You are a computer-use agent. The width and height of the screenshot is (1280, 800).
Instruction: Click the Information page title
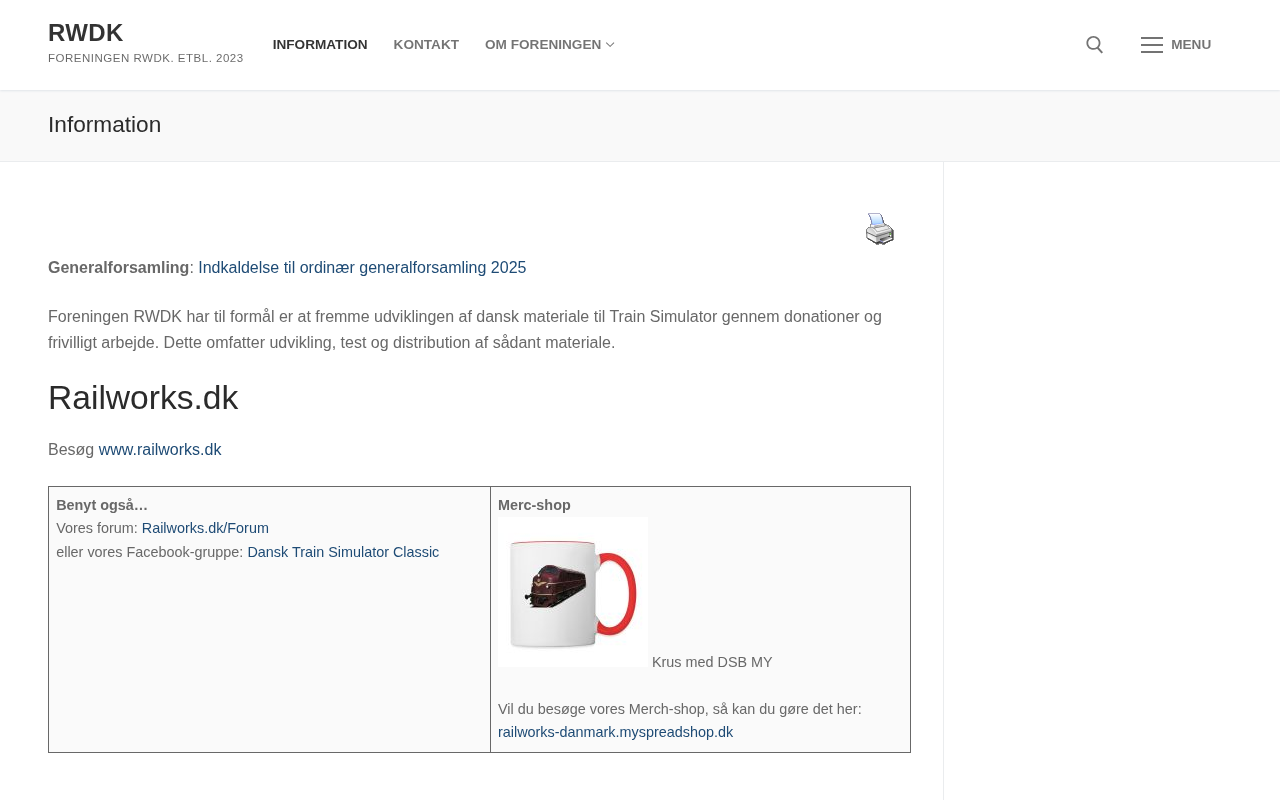pyautogui.click(x=105, y=125)
